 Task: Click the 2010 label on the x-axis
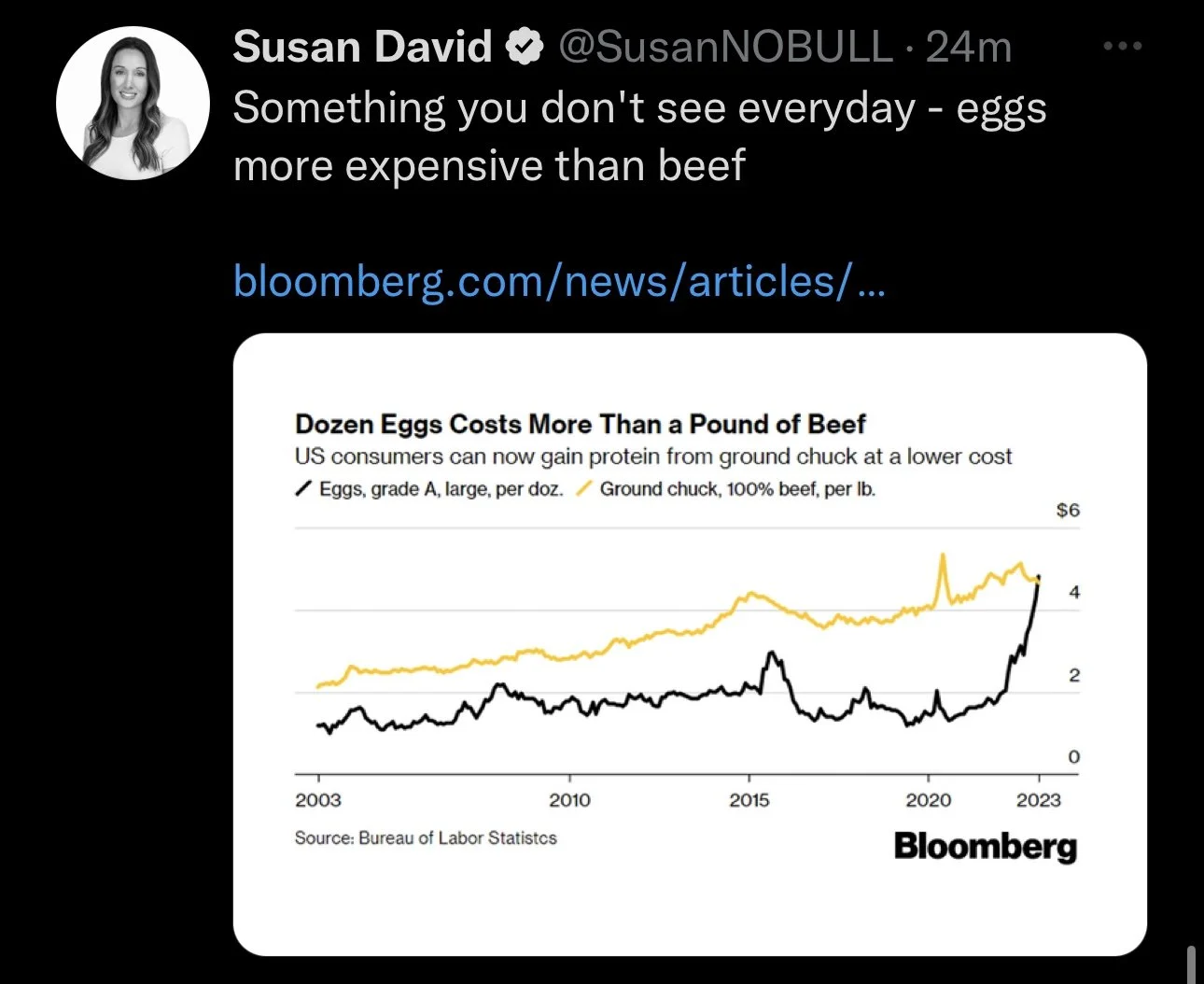pyautogui.click(x=569, y=800)
